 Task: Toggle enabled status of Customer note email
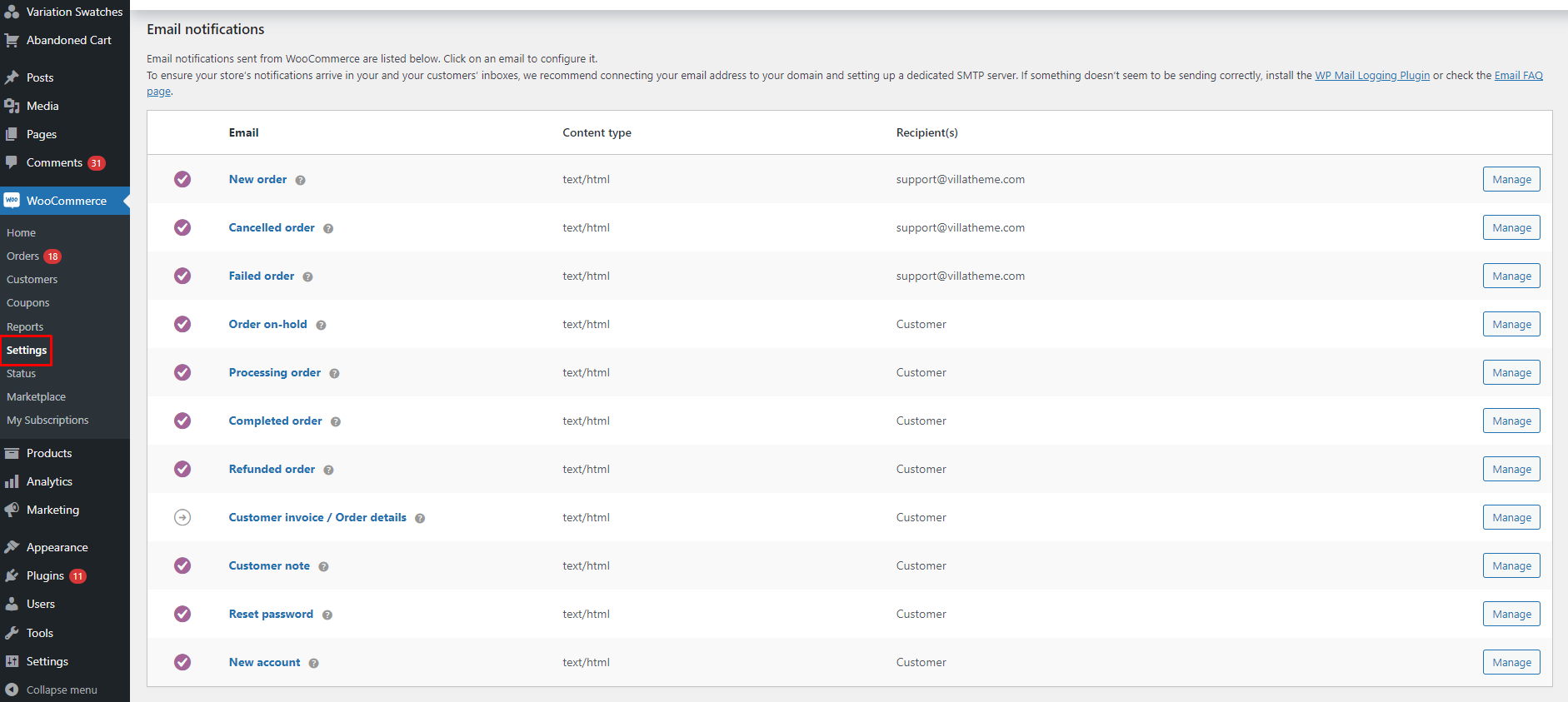point(182,565)
